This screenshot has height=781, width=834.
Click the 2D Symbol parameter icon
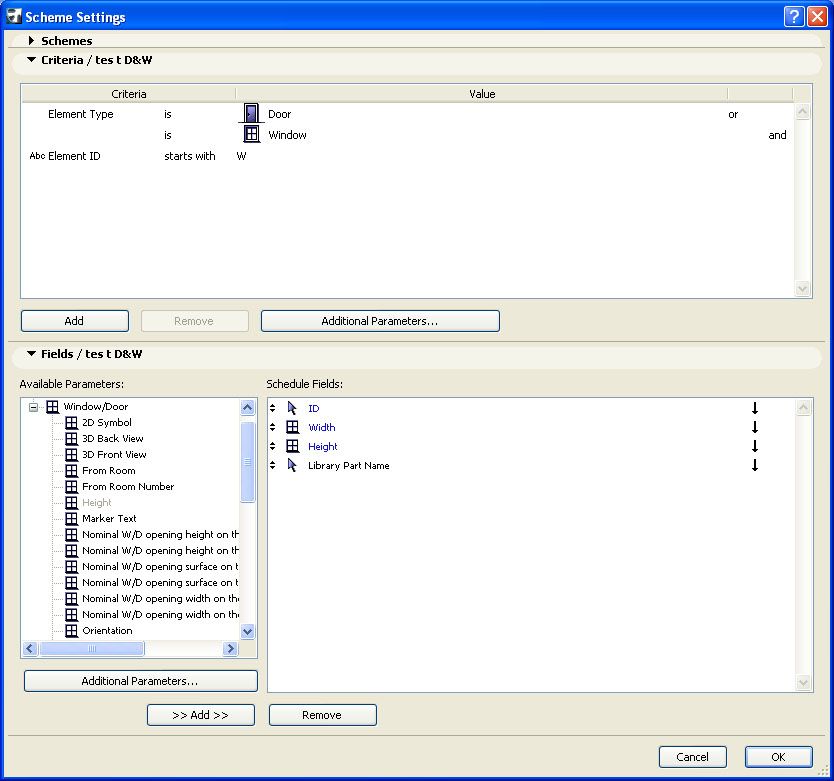pos(71,423)
